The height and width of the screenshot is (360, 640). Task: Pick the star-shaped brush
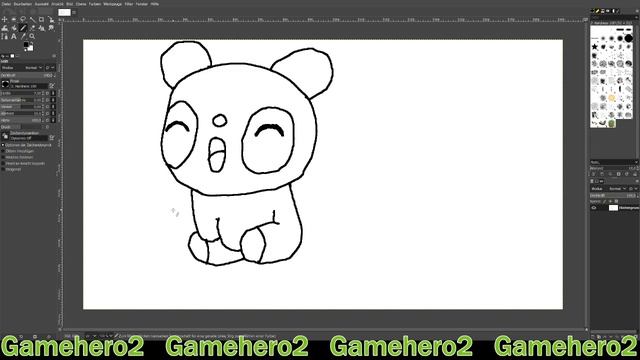tap(594, 47)
